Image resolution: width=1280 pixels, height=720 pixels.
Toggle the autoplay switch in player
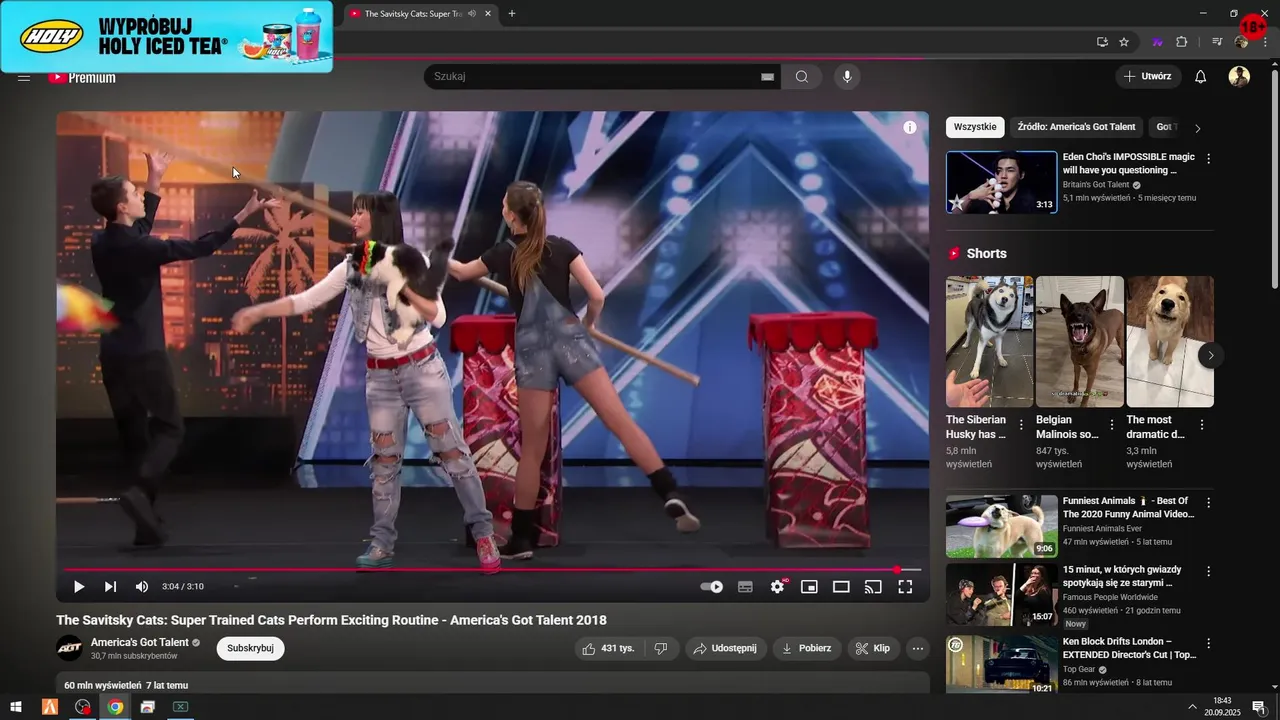(x=711, y=587)
